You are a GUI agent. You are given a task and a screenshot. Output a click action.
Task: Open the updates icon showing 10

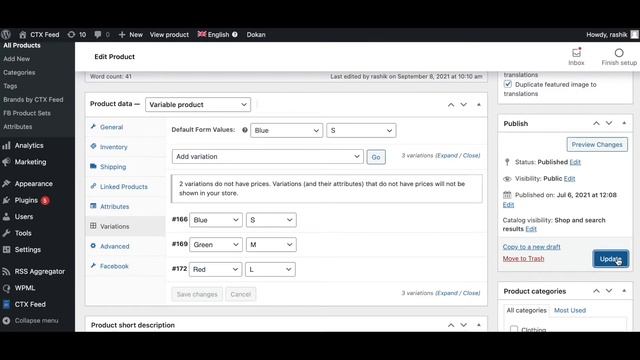point(71,35)
